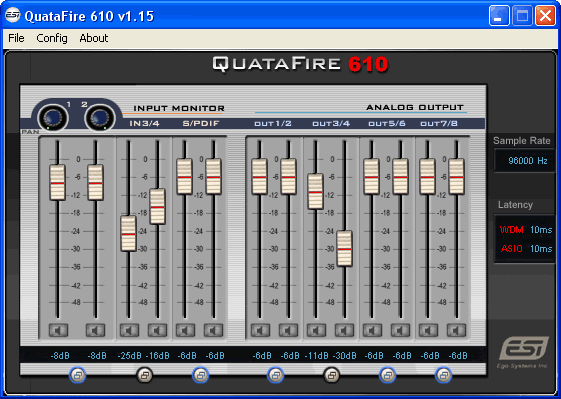Click the IN4 fader handle at -16dB
Screen dimensions: 561x399
[157, 206]
